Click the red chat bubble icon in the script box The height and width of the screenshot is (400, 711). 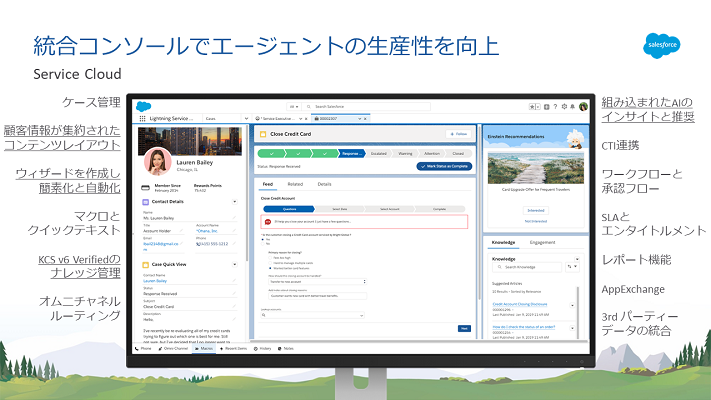point(268,222)
